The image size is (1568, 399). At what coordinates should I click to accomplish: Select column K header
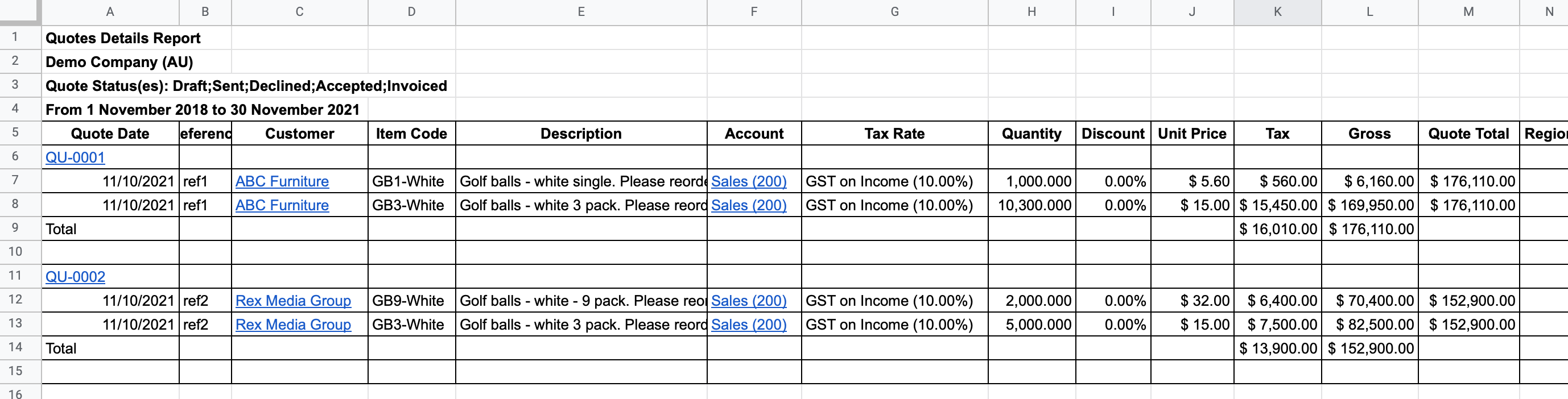point(1277,11)
